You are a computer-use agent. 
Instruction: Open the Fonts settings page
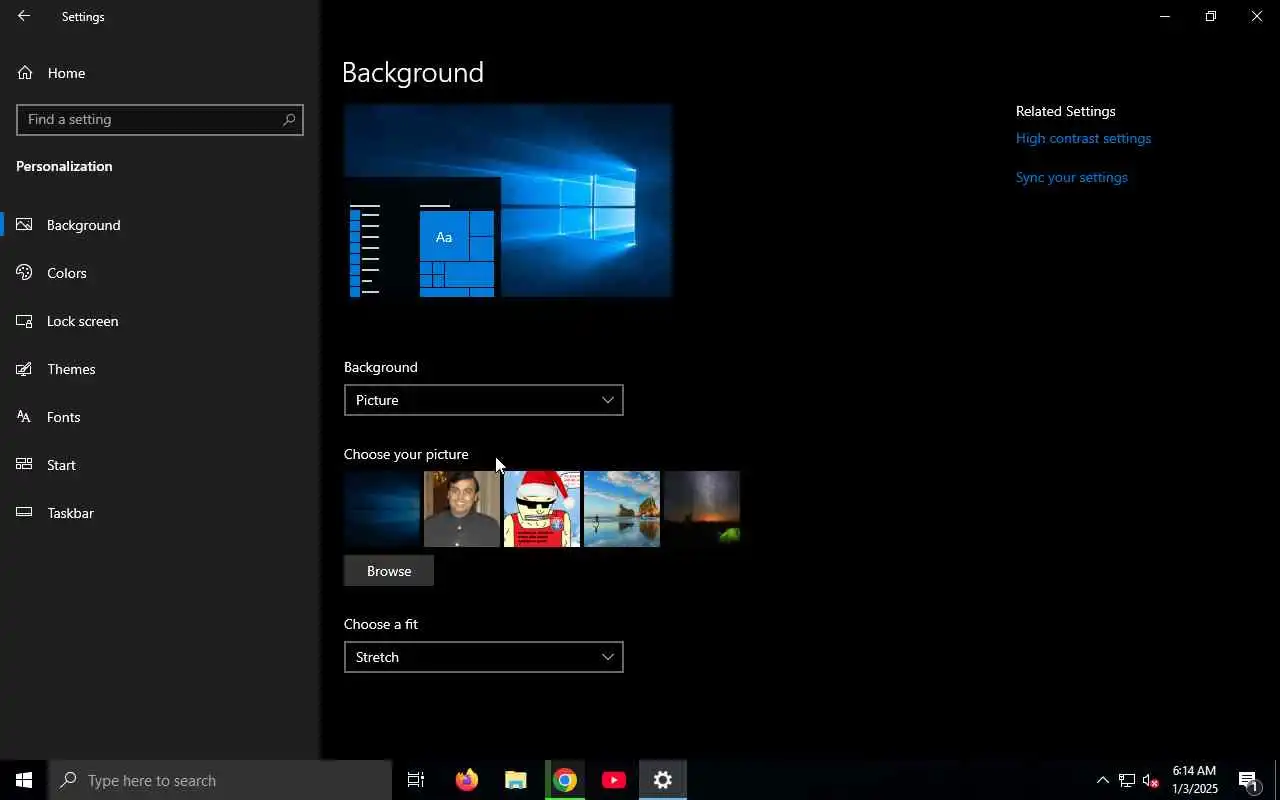(x=160, y=417)
